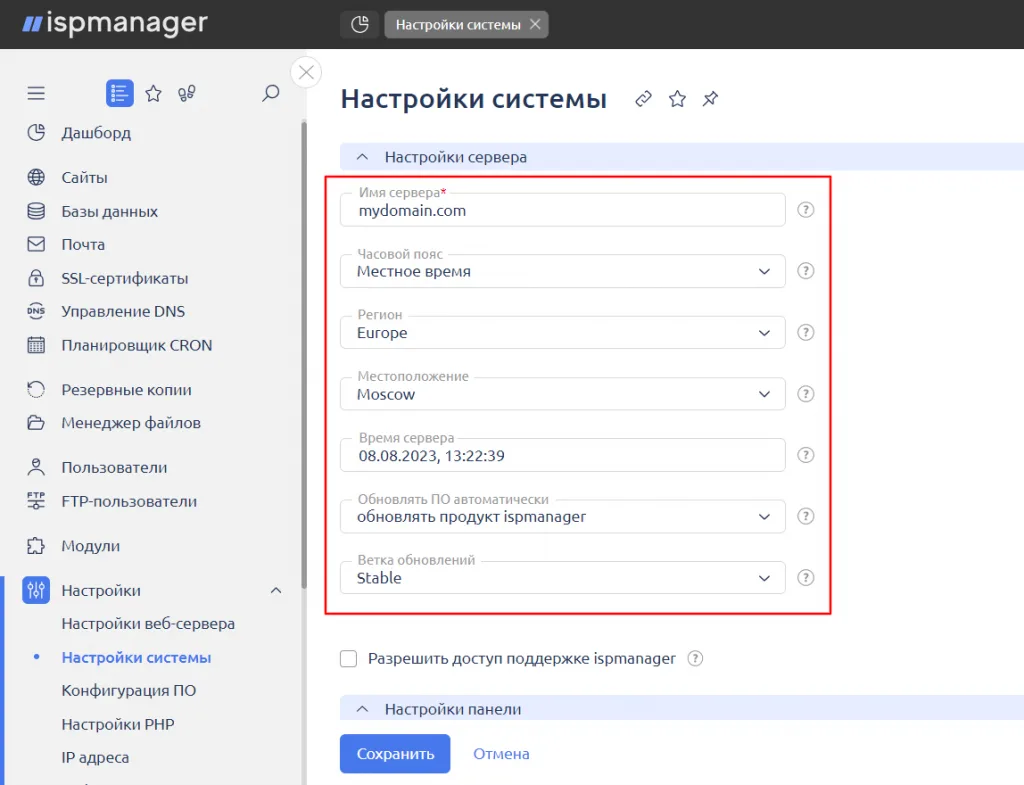Collapse the Настройки сервера section
Image resolution: width=1024 pixels, height=785 pixels.
362,157
